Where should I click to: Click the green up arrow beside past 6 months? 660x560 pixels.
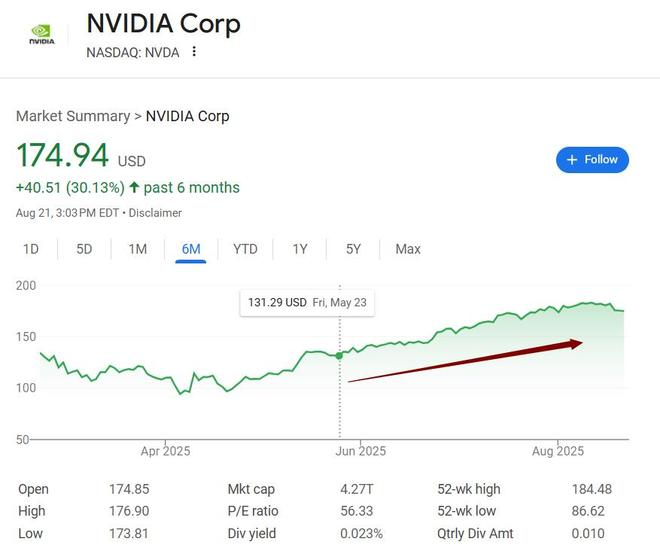(x=134, y=187)
